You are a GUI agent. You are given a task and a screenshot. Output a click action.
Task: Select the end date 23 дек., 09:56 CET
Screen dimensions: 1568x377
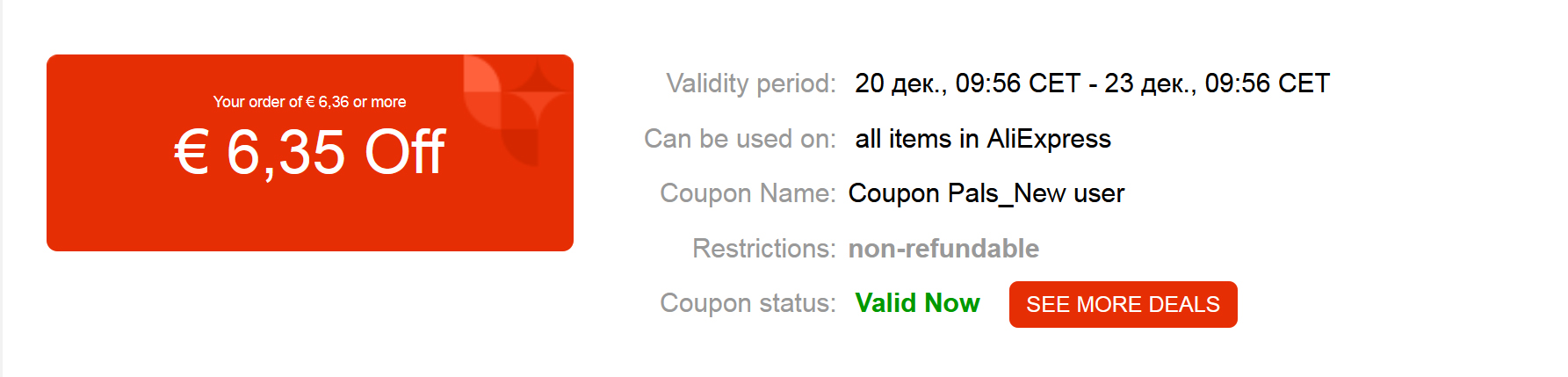(x=1217, y=83)
